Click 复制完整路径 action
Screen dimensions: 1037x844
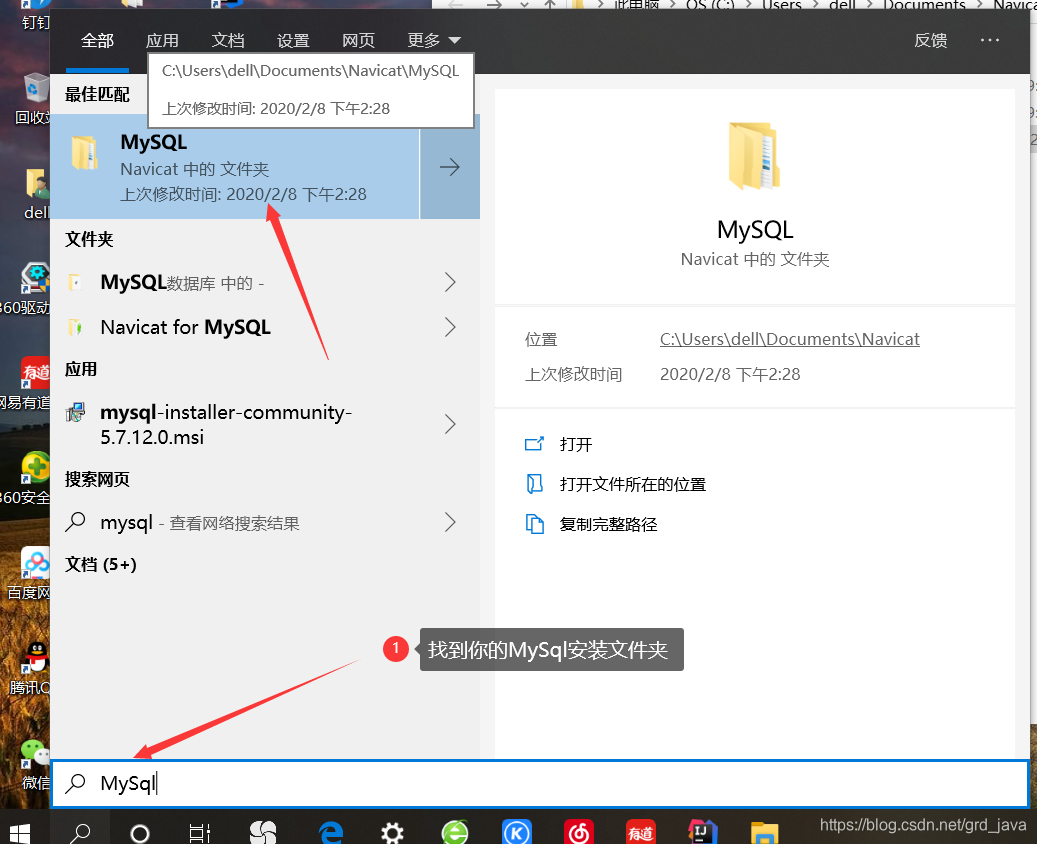pos(608,525)
